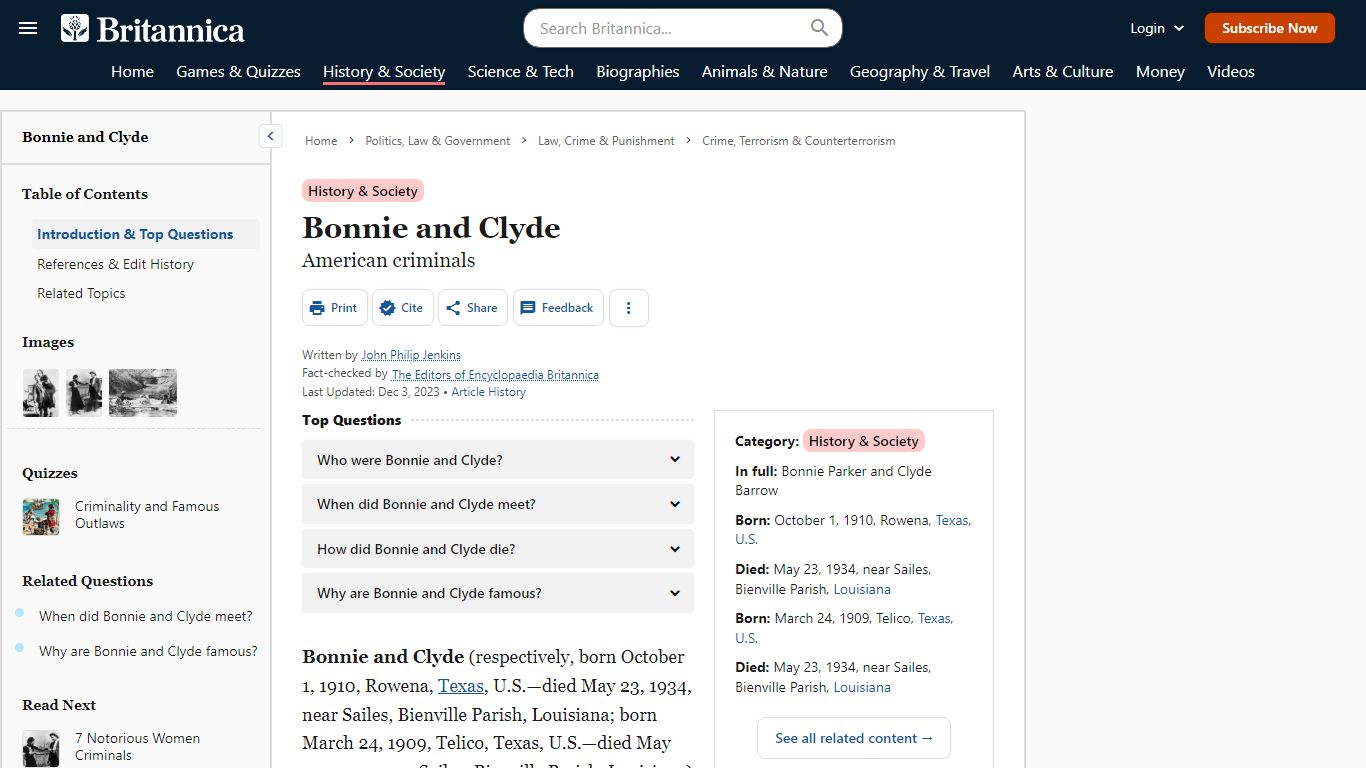
Task: Open the Feedback form button
Action: click(558, 308)
